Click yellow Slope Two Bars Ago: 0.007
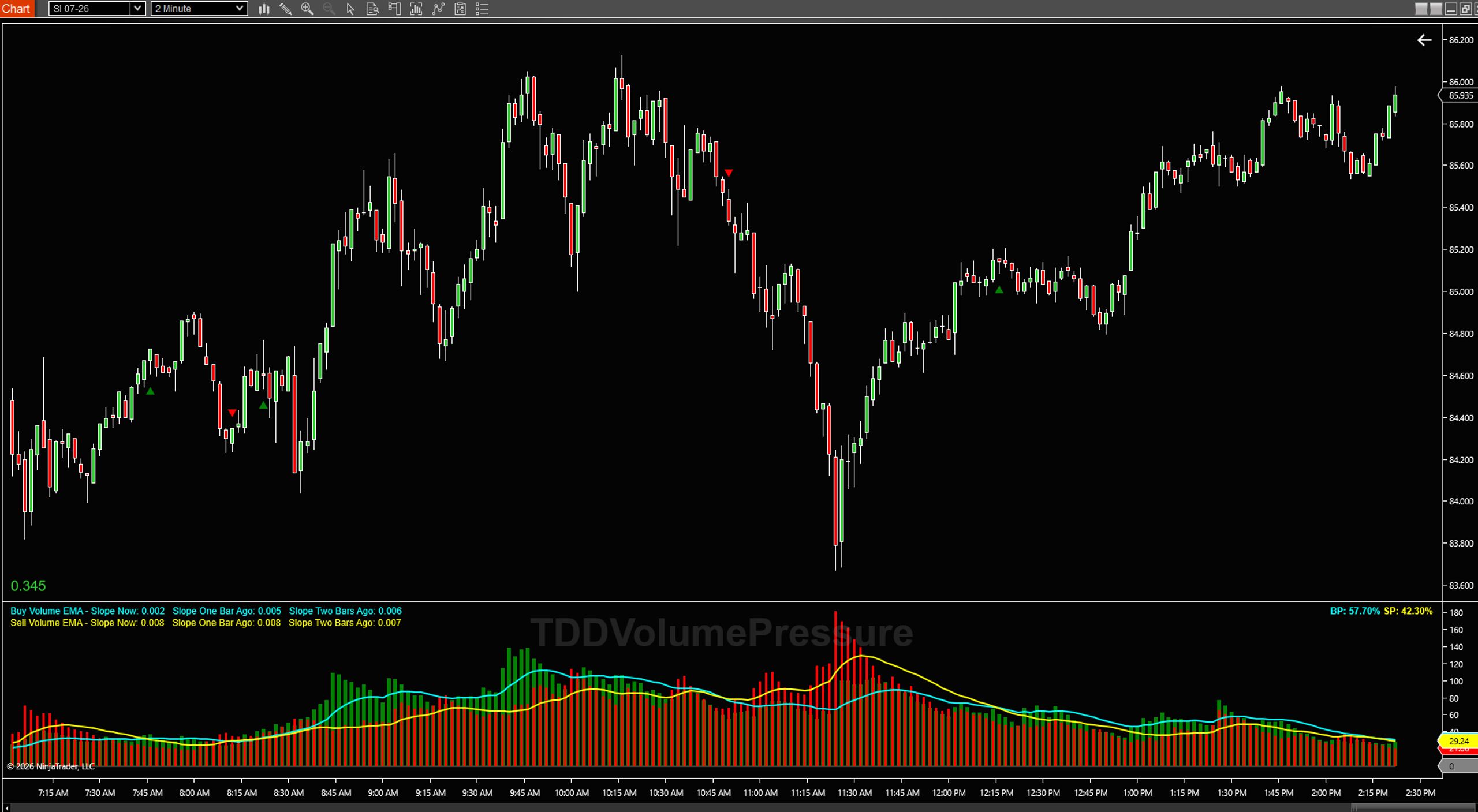This screenshot has height=812, width=1478. coord(345,623)
